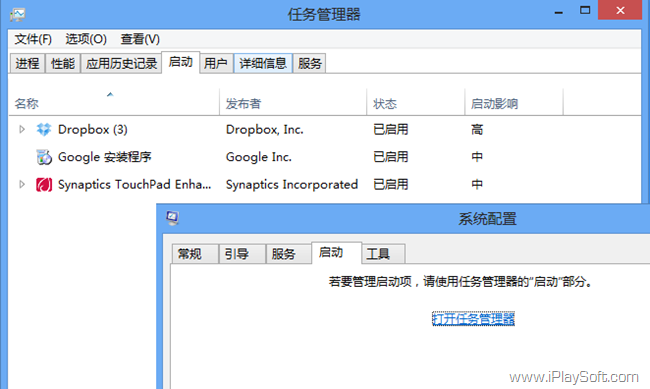Screen dimensions: 650x389
Task: Select the Dropbox (3) row name
Action: [x=92, y=130]
